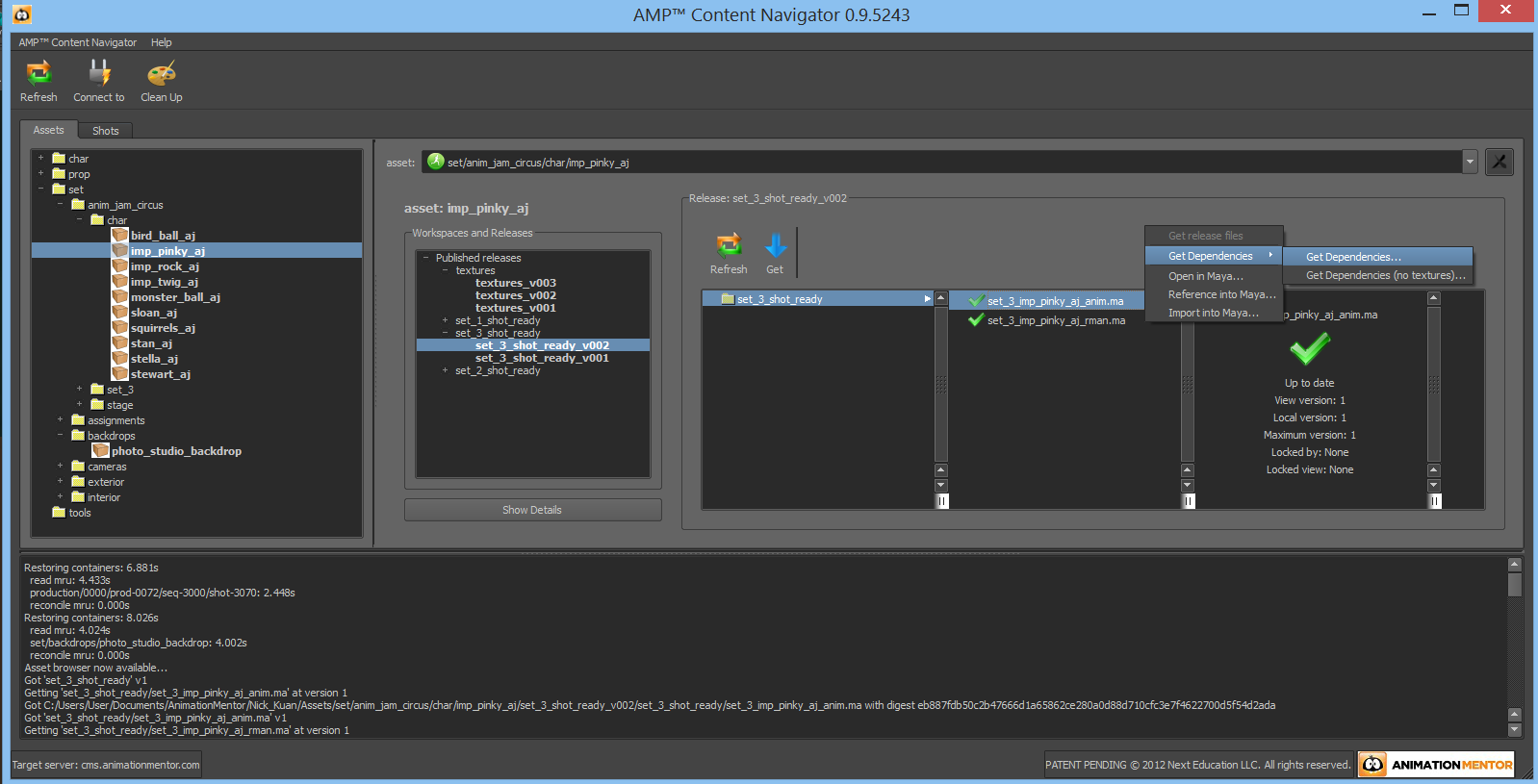
Task: Click the set_3_shot_ready folder icon in file browser
Action: (x=728, y=298)
